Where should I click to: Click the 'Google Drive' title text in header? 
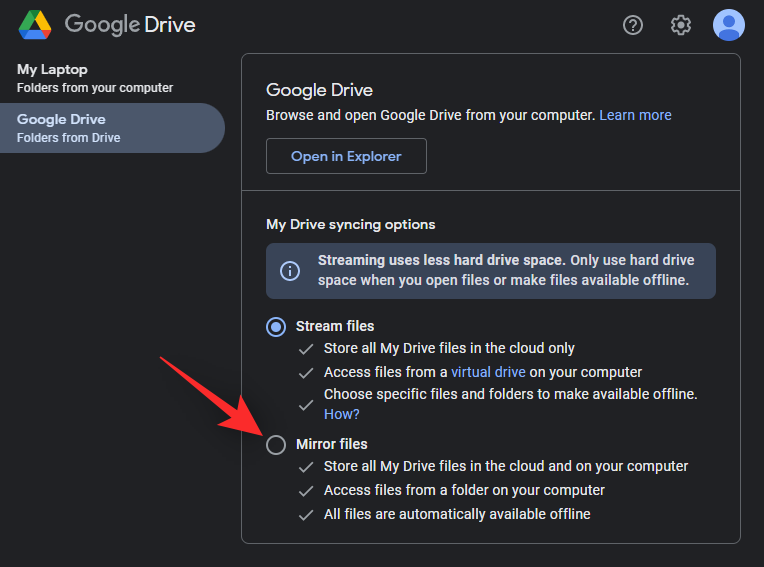pos(130,24)
